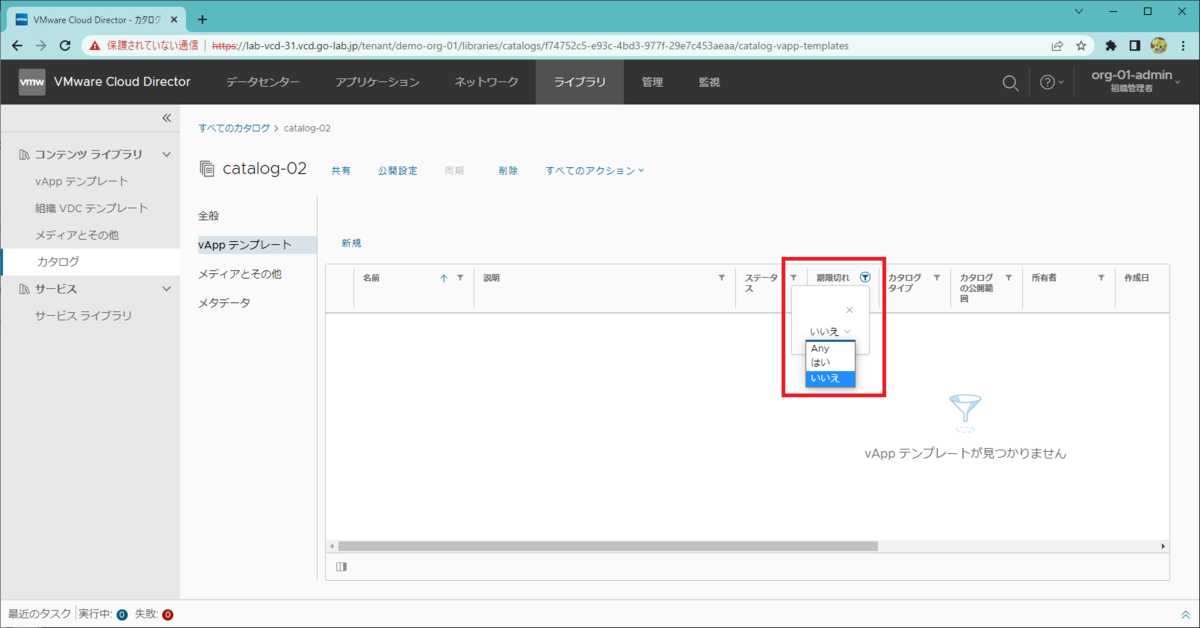Open the すべてのアクション dropdown

(x=595, y=171)
